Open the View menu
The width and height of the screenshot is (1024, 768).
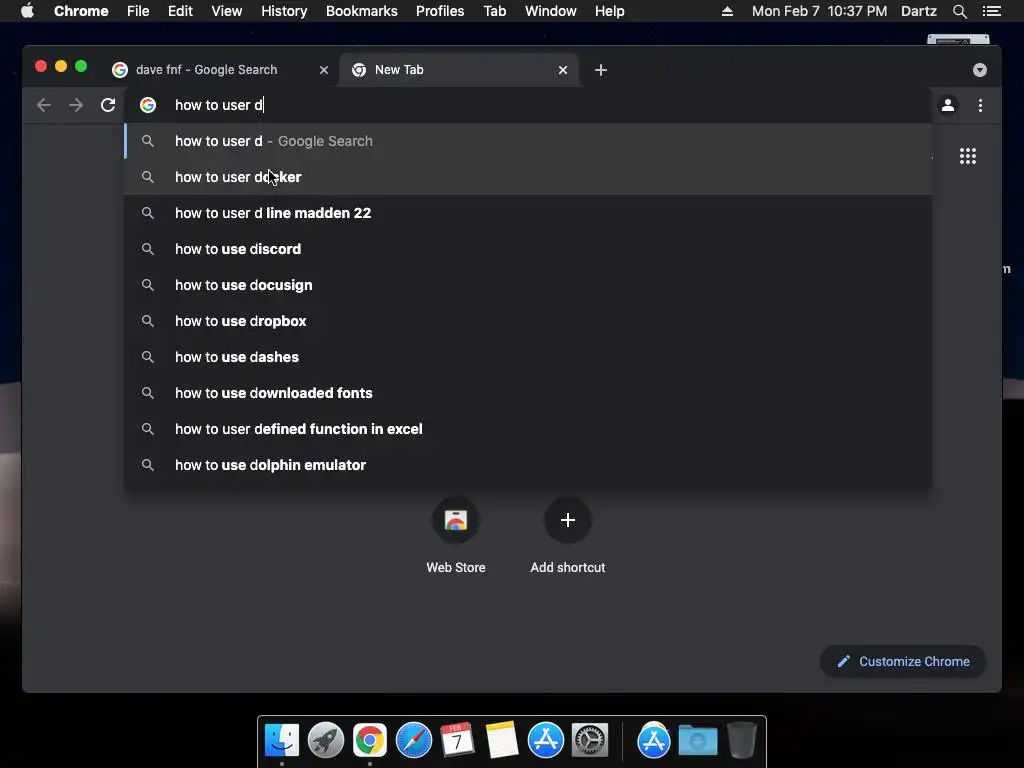point(227,11)
